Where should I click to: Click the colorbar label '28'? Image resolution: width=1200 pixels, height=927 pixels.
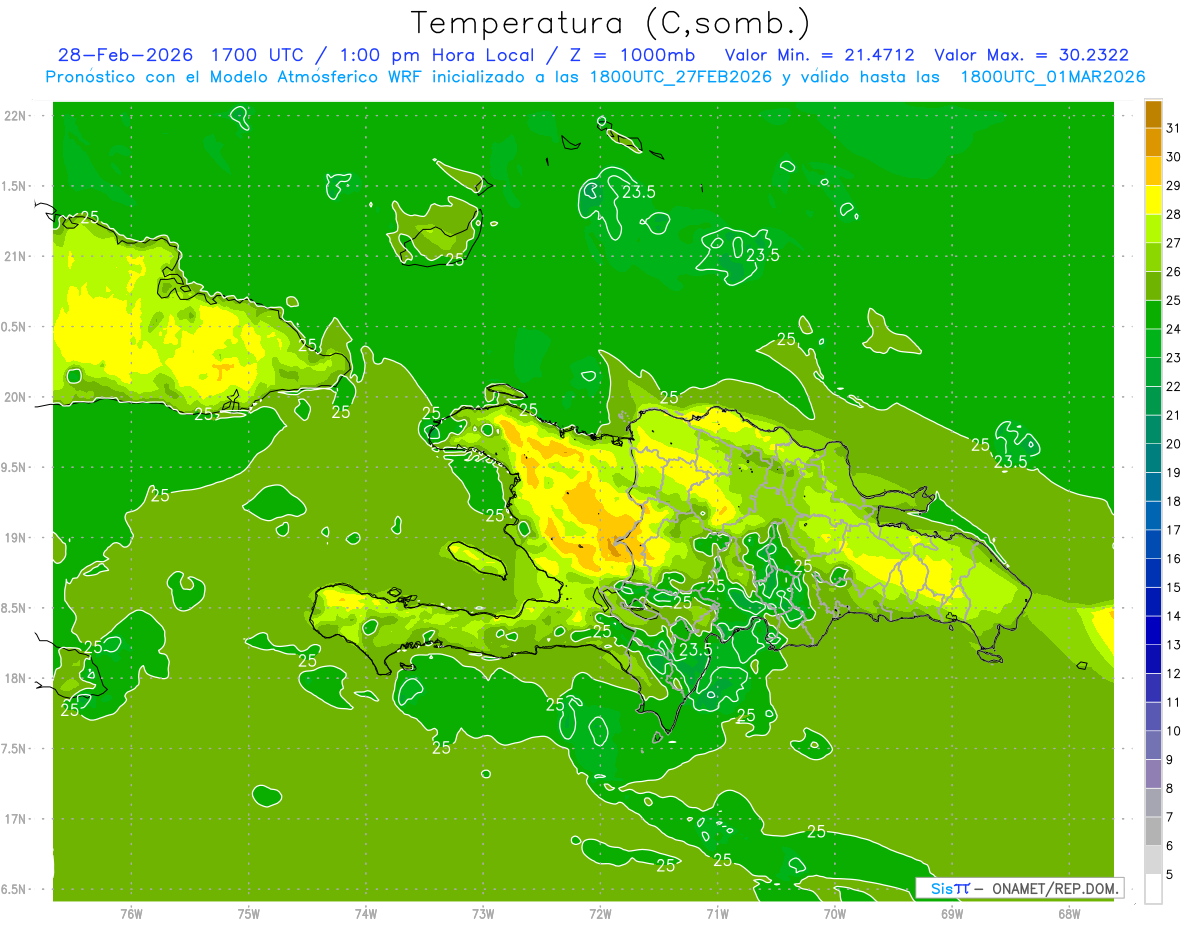pyautogui.click(x=1174, y=214)
